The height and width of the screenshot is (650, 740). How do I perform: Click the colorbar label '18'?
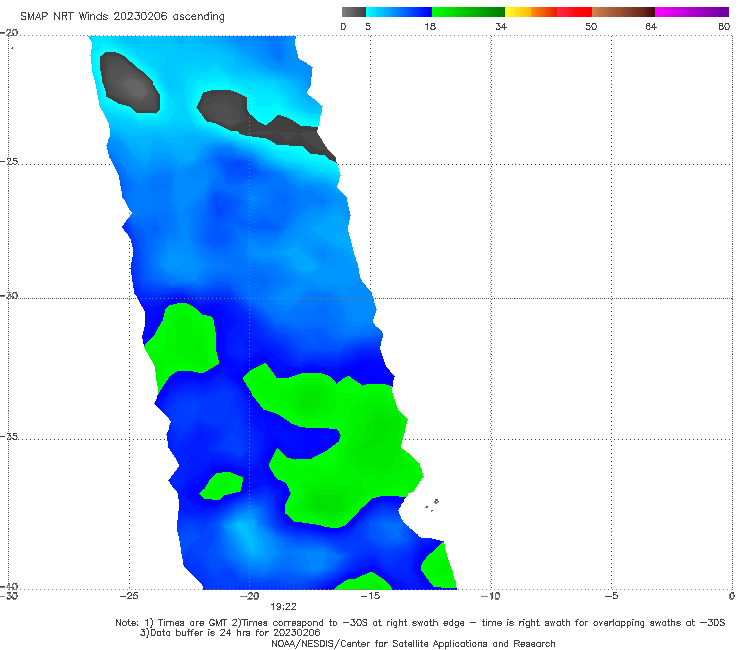430,26
